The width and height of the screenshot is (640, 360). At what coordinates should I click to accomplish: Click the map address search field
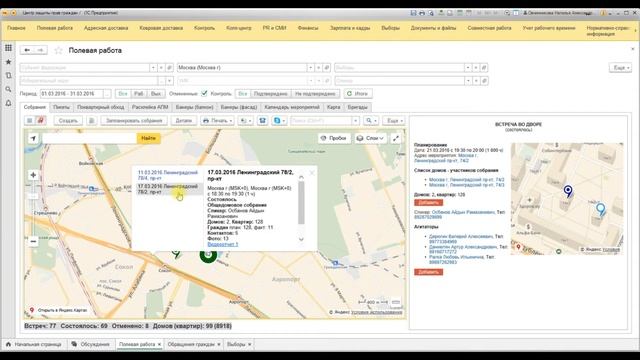tap(89, 138)
